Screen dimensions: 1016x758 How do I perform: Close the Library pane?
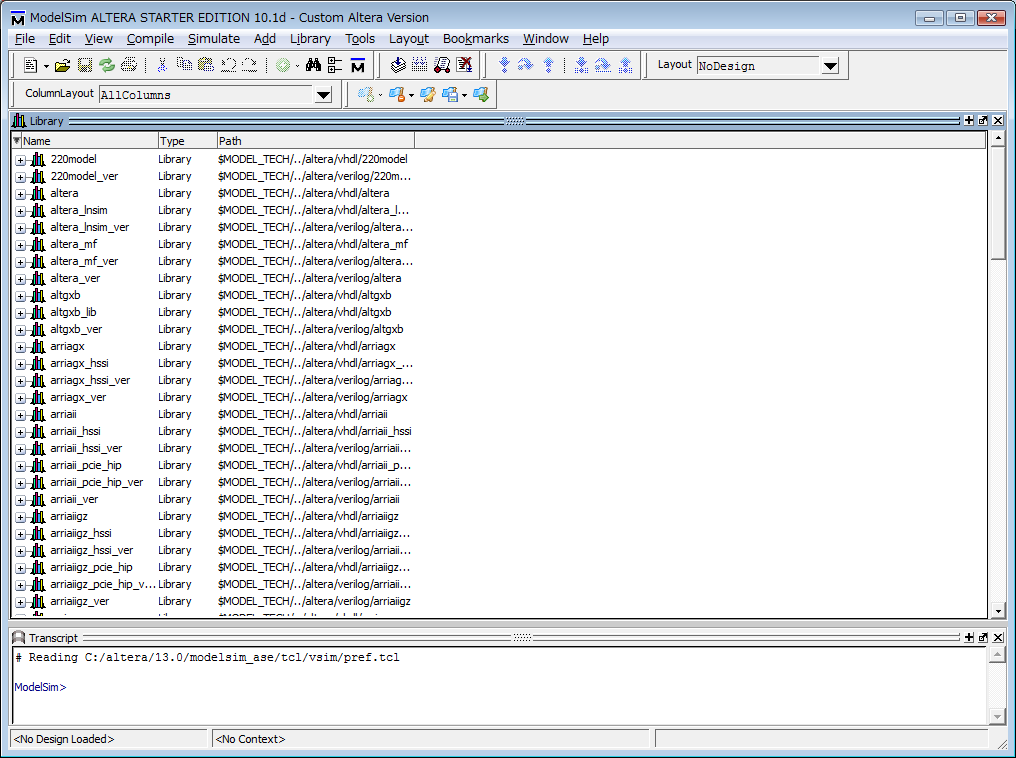point(998,121)
